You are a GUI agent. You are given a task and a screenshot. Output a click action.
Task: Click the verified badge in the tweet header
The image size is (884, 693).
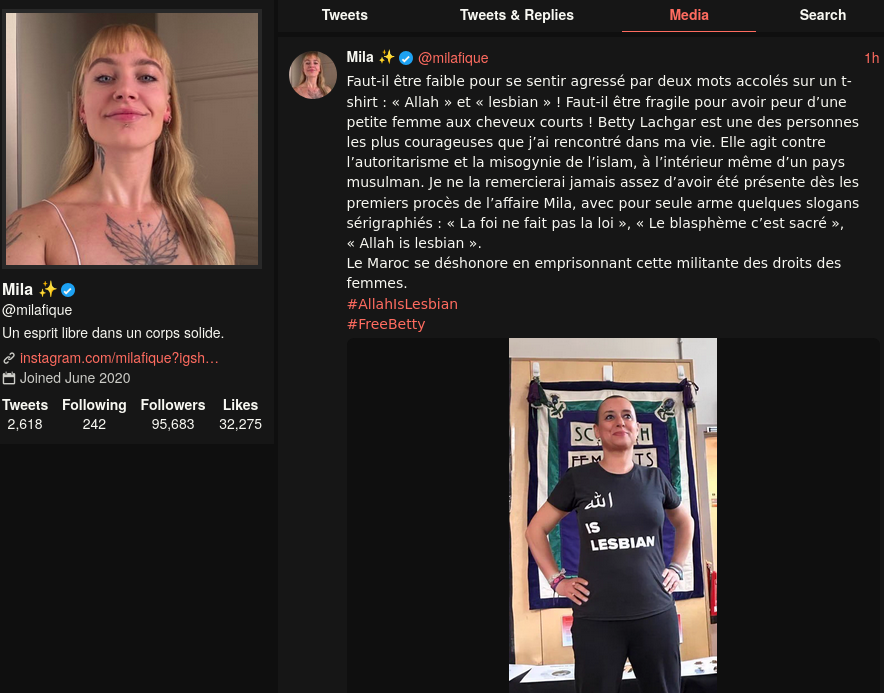[406, 58]
